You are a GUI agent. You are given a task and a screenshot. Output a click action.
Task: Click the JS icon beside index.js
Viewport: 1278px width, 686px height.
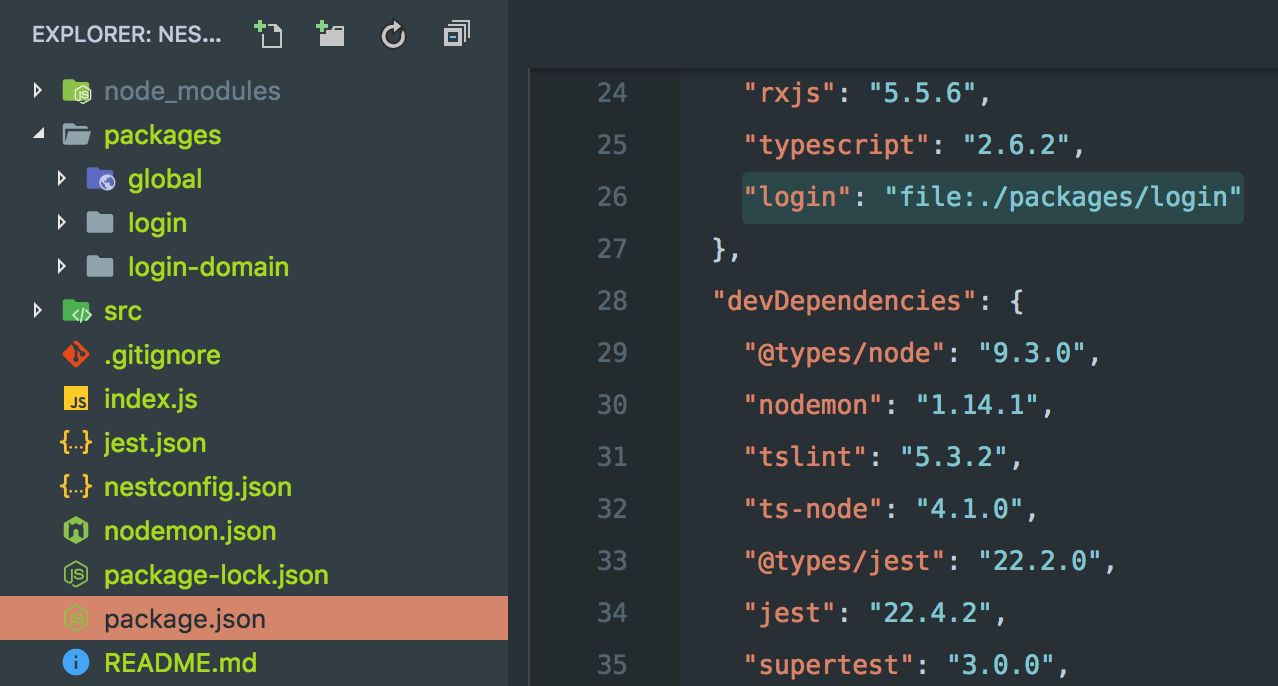(x=76, y=399)
